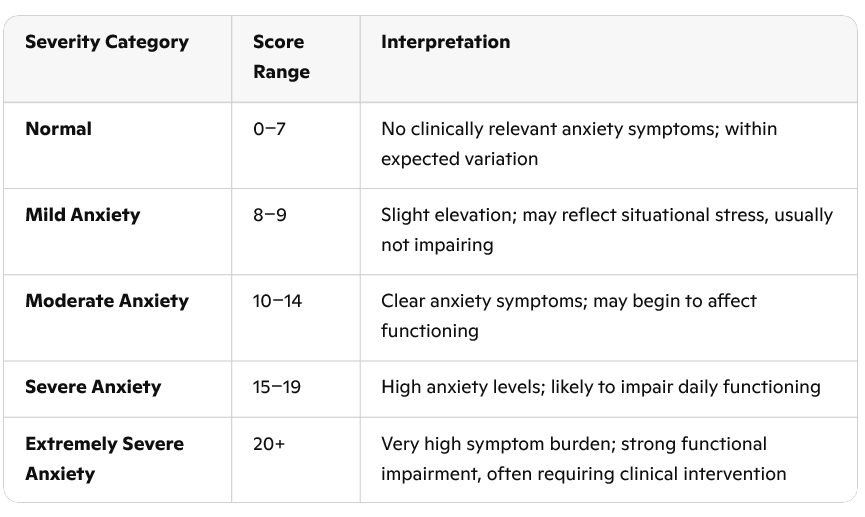Image resolution: width=865 pixels, height=517 pixels.
Task: Click the Interpretation column header
Action: [x=445, y=42]
